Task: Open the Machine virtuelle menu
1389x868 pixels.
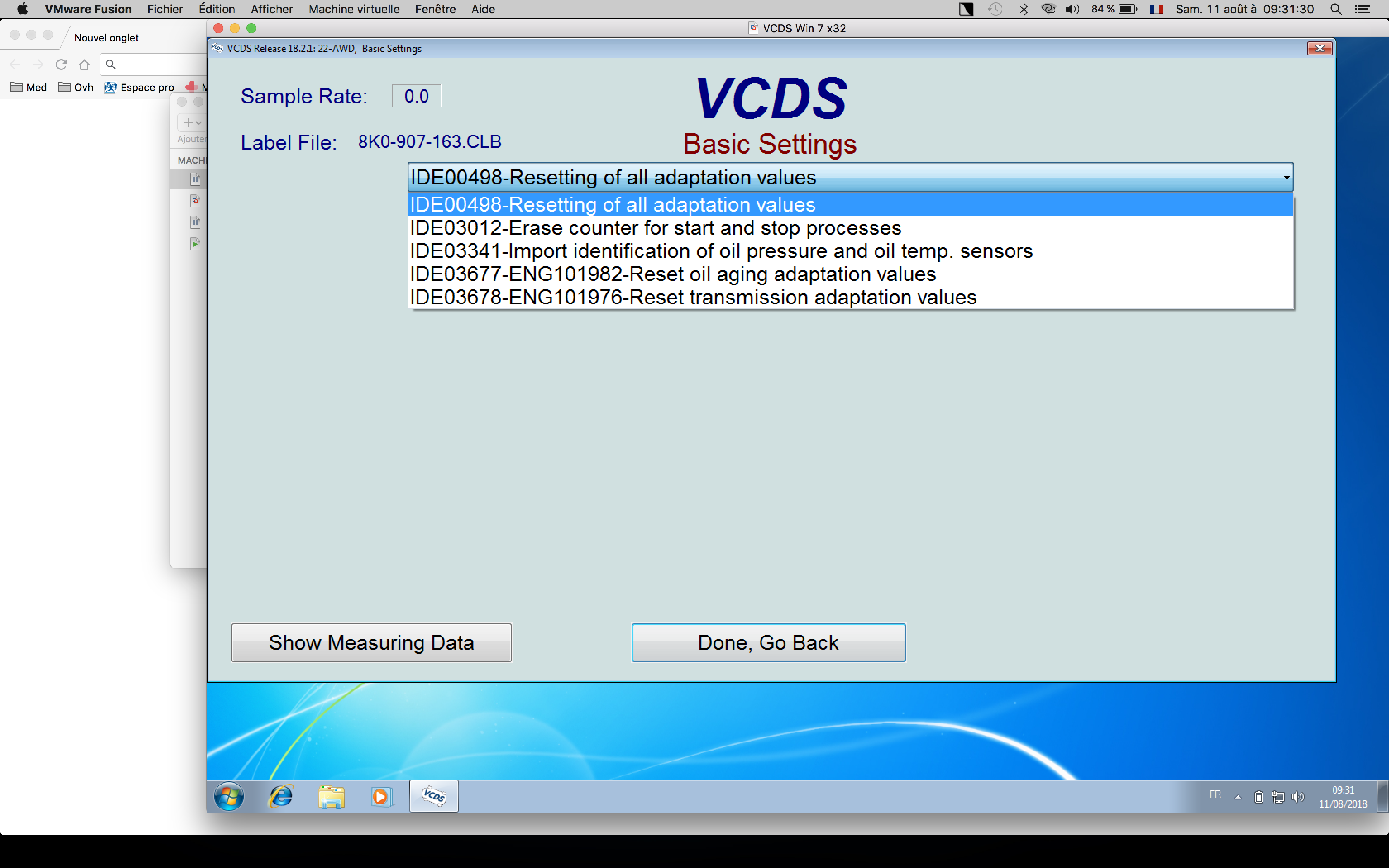Action: point(353,9)
